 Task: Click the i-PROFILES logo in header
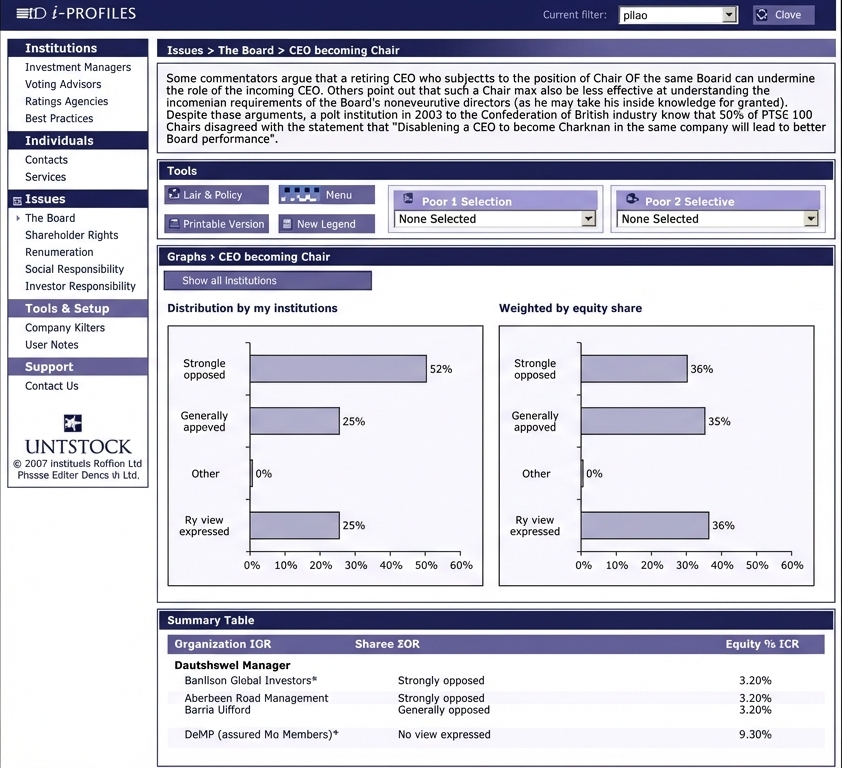pyautogui.click(x=76, y=14)
